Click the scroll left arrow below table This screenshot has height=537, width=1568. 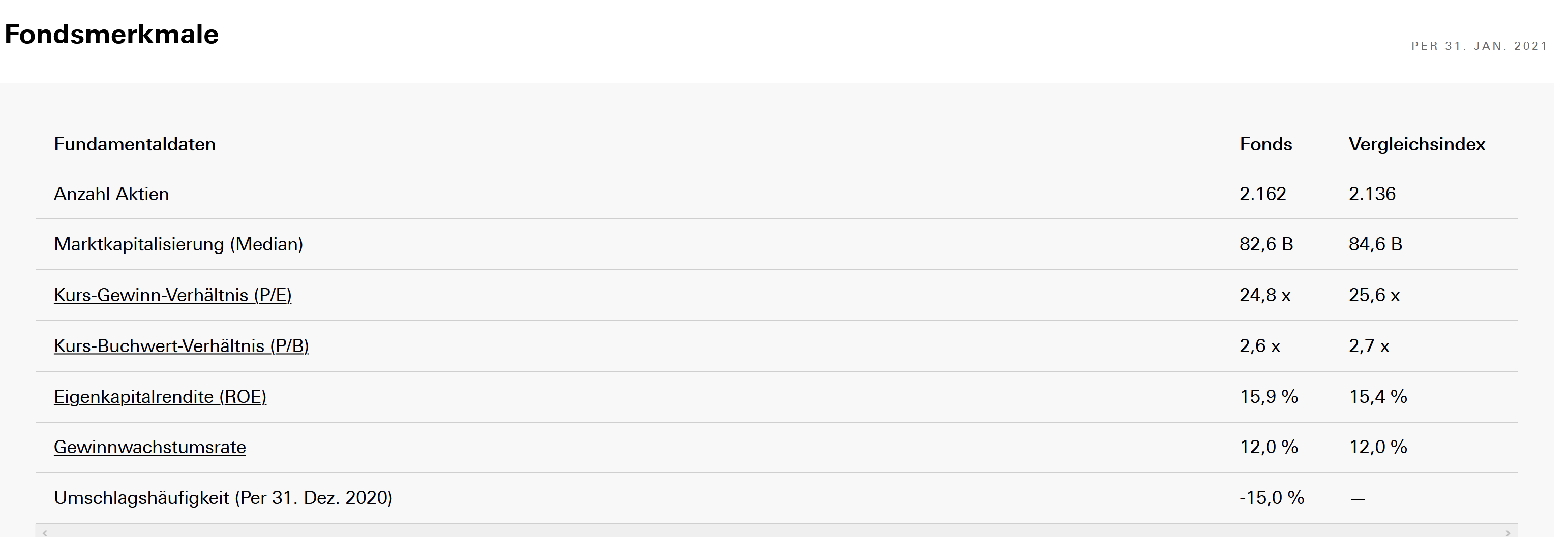[x=45, y=533]
